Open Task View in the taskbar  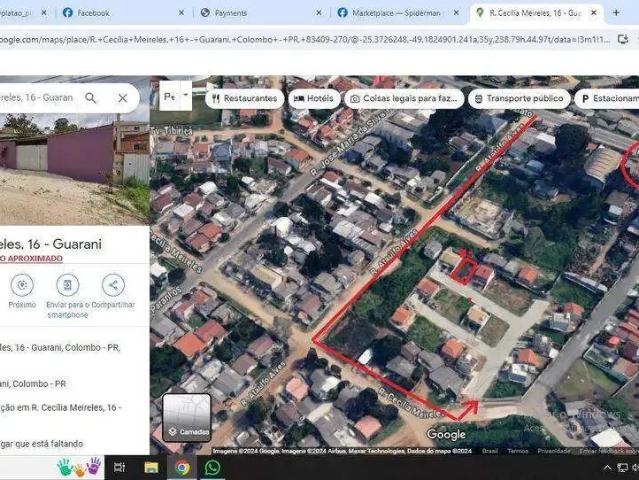[x=119, y=467]
